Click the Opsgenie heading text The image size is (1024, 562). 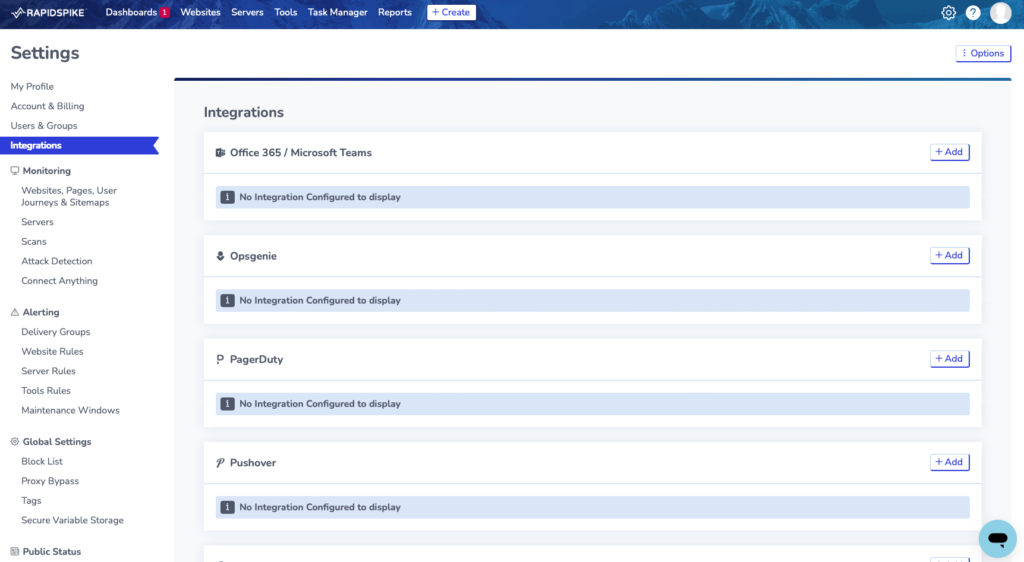coord(253,256)
